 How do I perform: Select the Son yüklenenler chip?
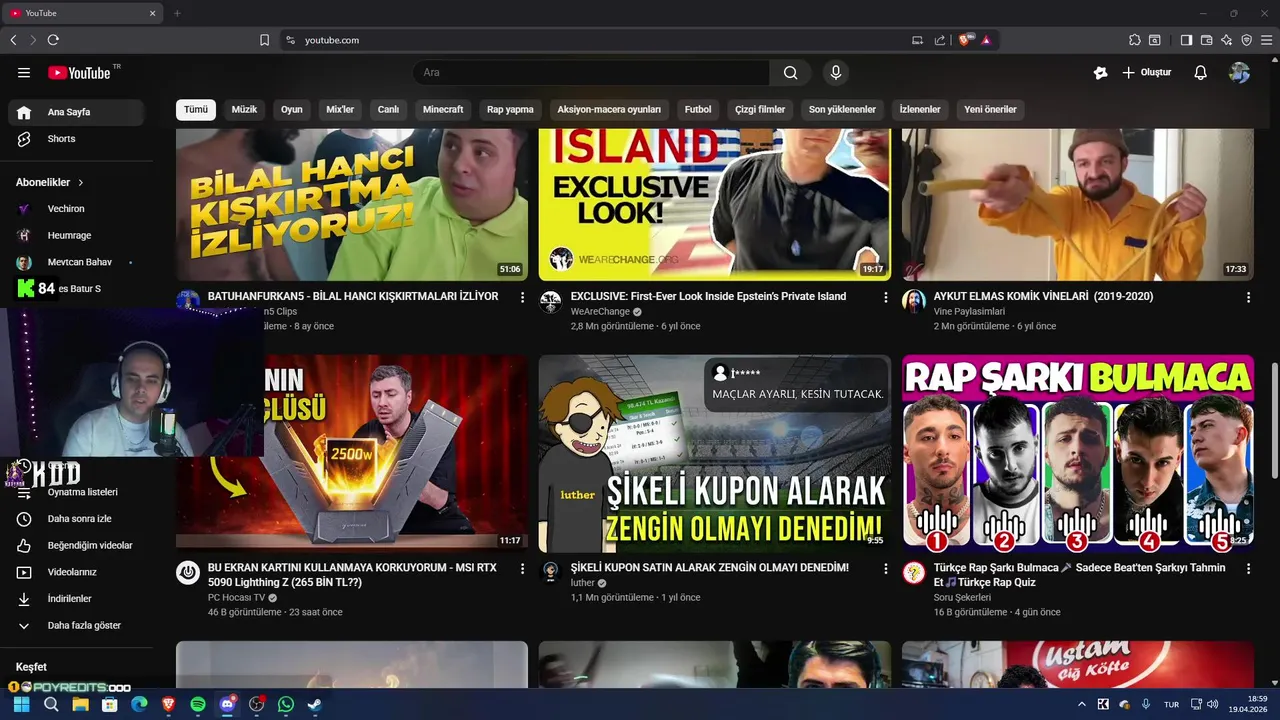(842, 110)
